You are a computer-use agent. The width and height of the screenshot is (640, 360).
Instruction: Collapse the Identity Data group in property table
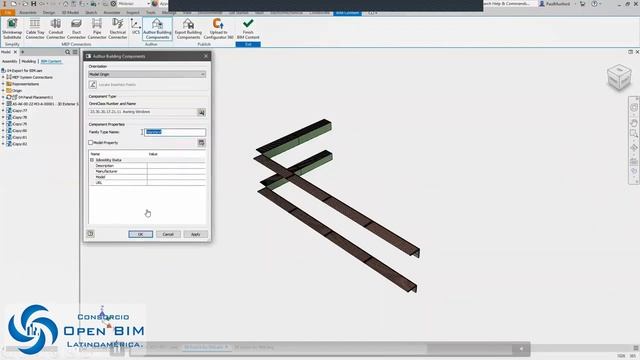coord(92,160)
